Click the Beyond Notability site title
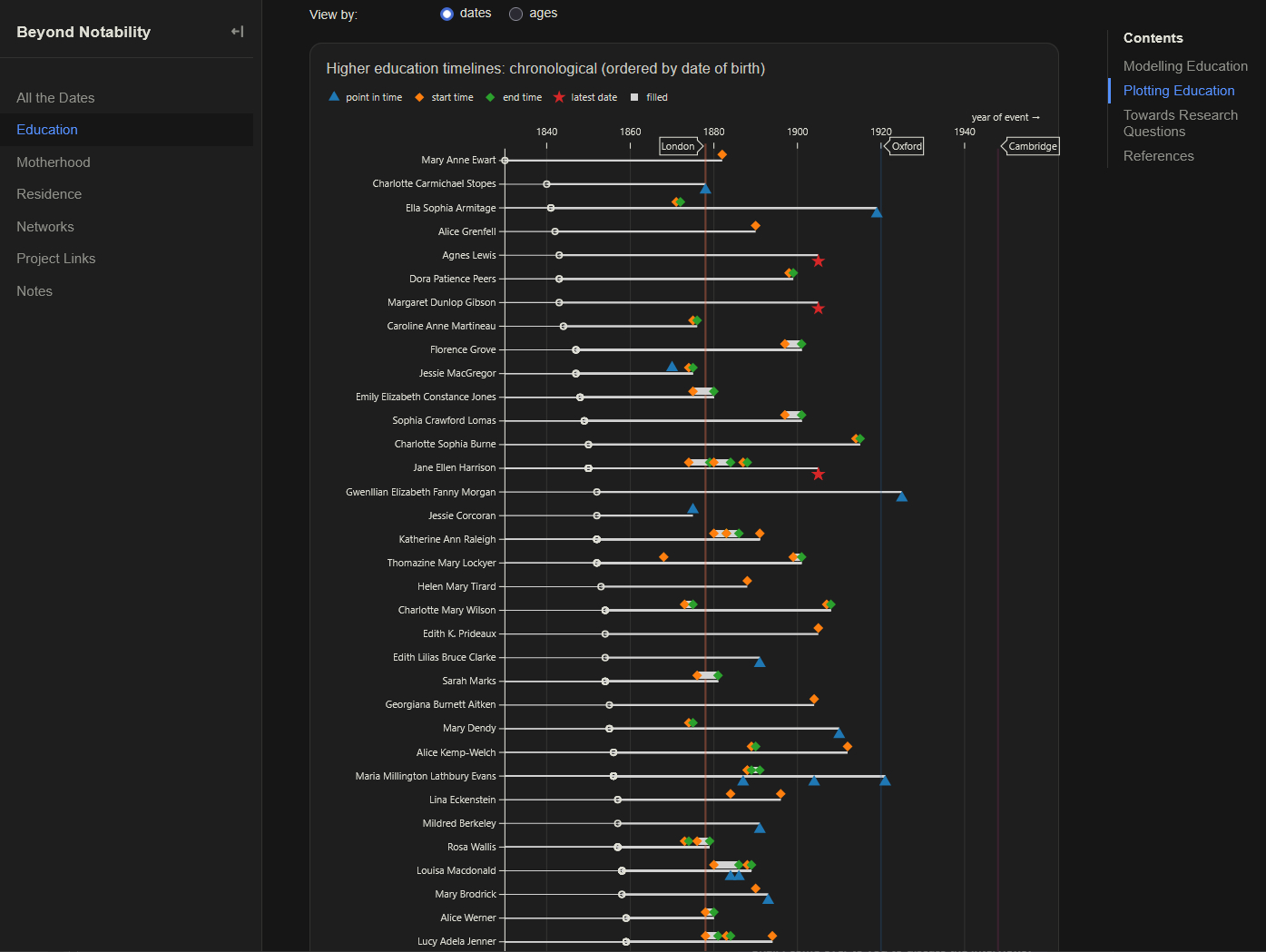This screenshot has width=1266, height=952. (83, 32)
